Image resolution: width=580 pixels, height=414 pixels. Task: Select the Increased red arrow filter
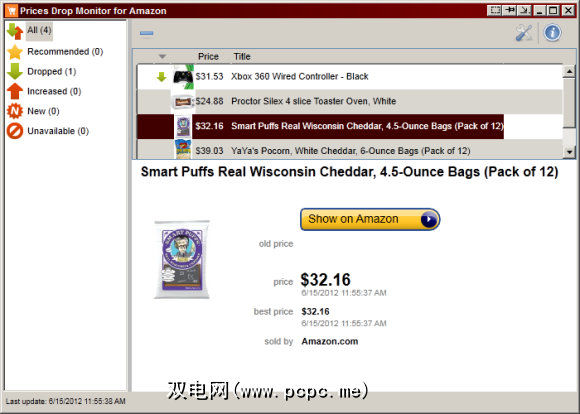tap(44, 91)
